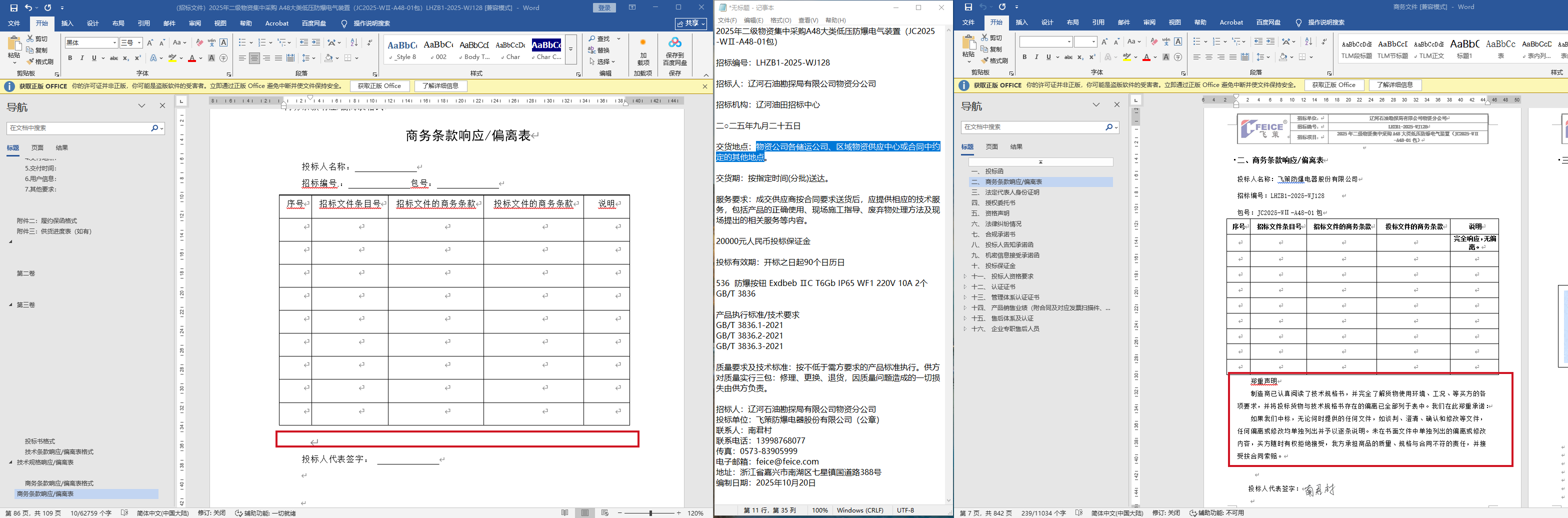Click distributed alignment in 商务文件 Word window
Viewport: 1568px width, 518px height.
coord(1245,57)
